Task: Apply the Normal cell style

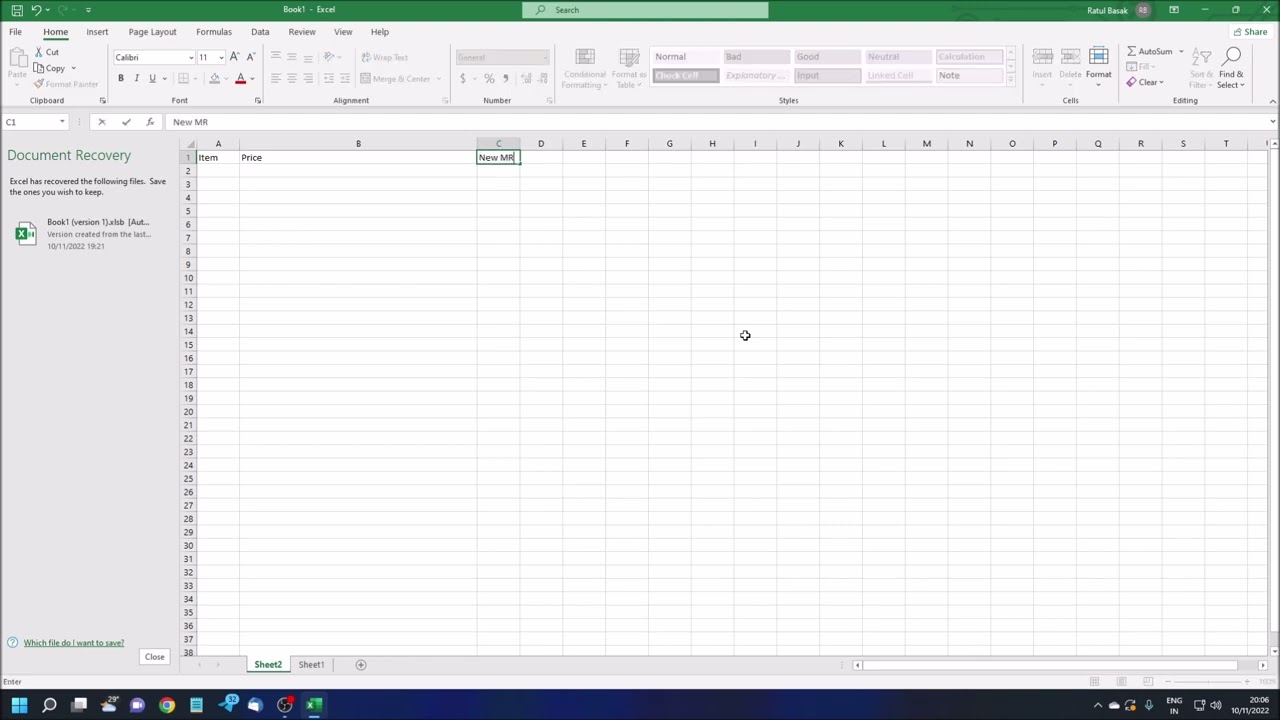Action: coord(685,57)
